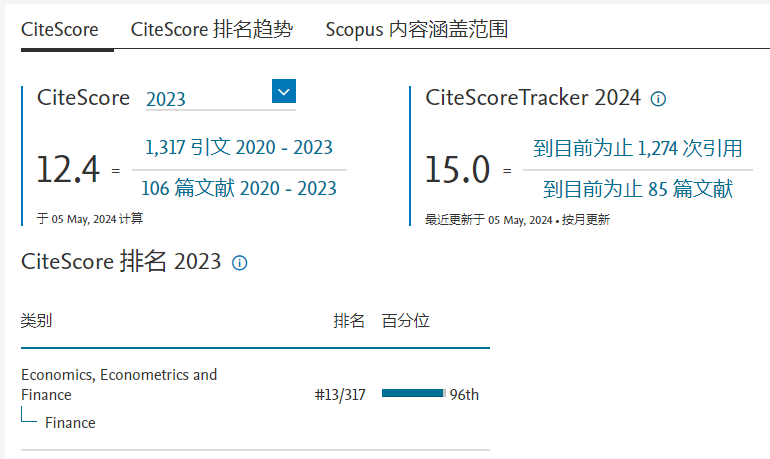Click the 12.4 CiteScore value

click(68, 170)
